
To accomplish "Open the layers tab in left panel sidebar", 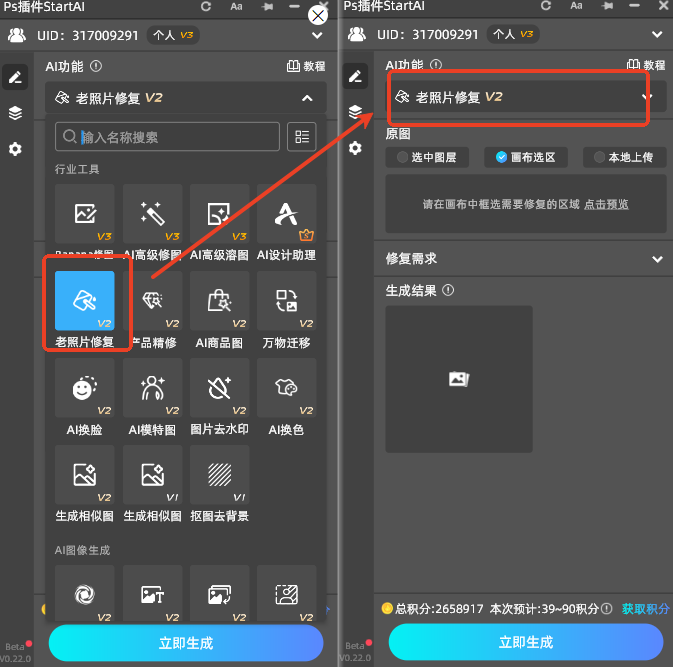I will [15, 113].
